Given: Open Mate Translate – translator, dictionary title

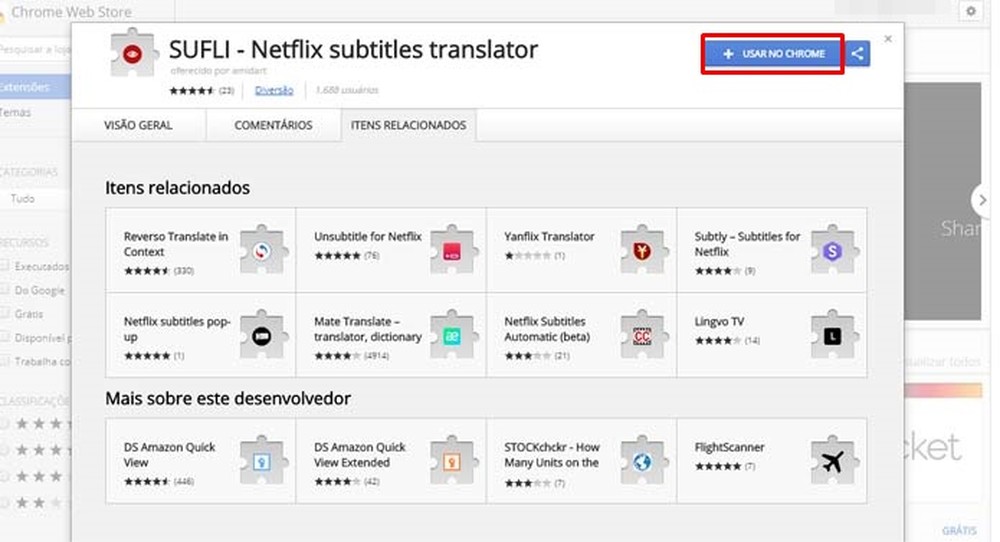Looking at the screenshot, I should tap(367, 329).
